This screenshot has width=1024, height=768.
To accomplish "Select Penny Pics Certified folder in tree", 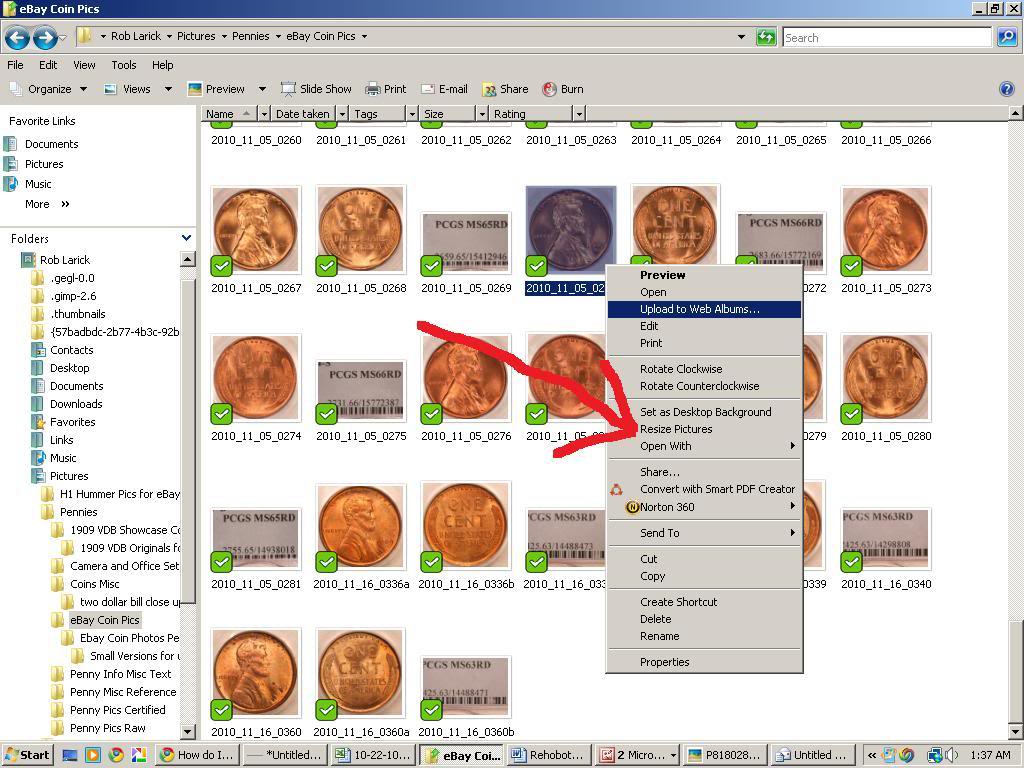I will click(x=118, y=710).
